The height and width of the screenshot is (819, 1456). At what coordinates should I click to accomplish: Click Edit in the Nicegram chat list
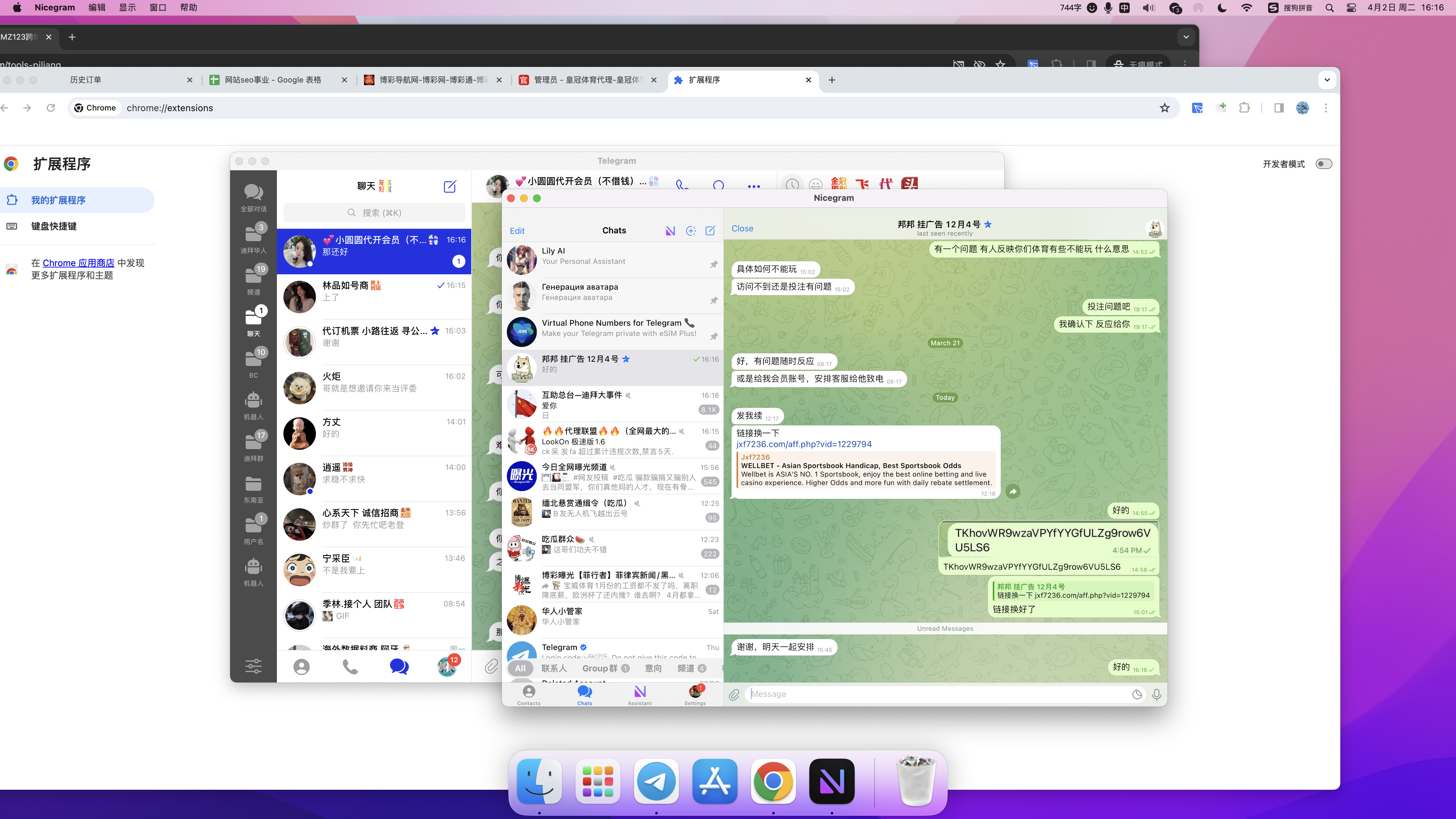517,231
